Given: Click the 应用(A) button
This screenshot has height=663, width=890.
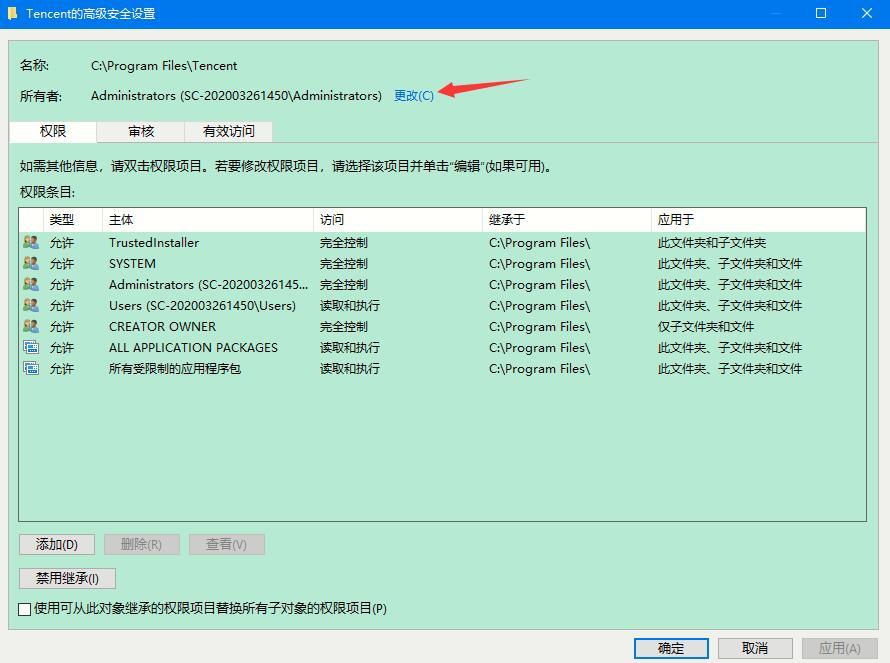Looking at the screenshot, I should tap(839, 647).
